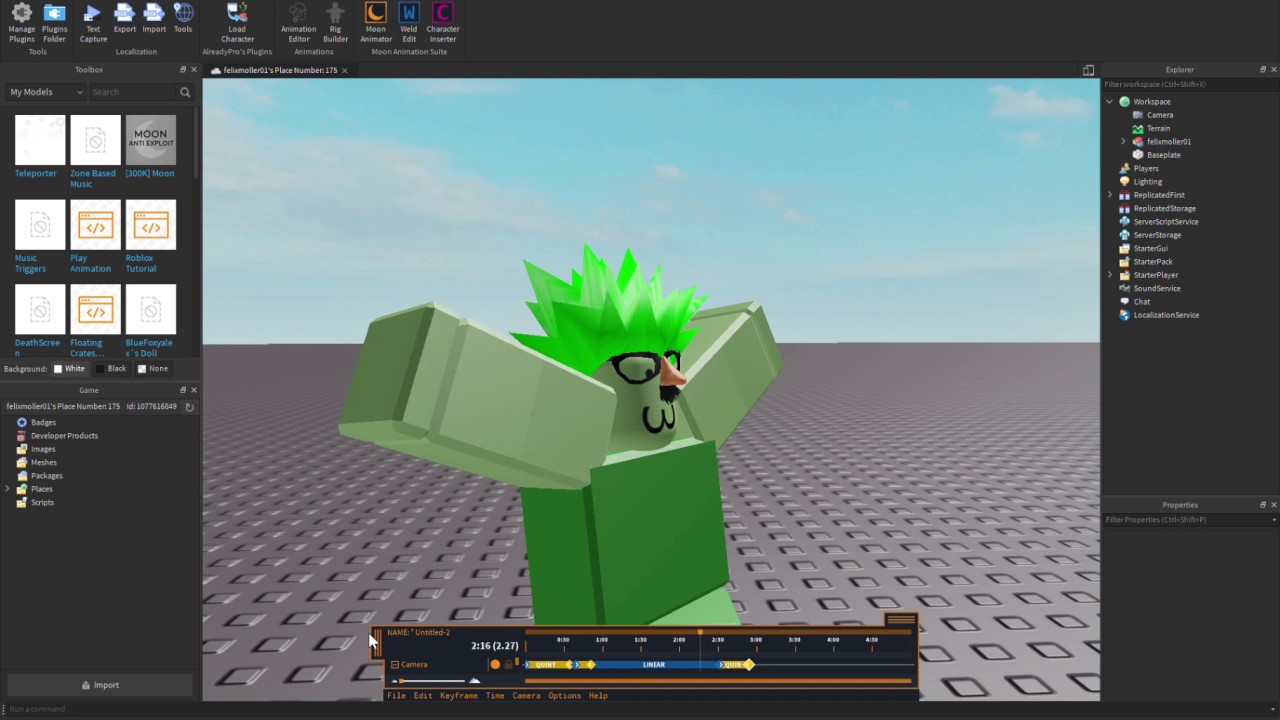The height and width of the screenshot is (720, 1280).
Task: Open the Animation Editor
Action: point(298,22)
